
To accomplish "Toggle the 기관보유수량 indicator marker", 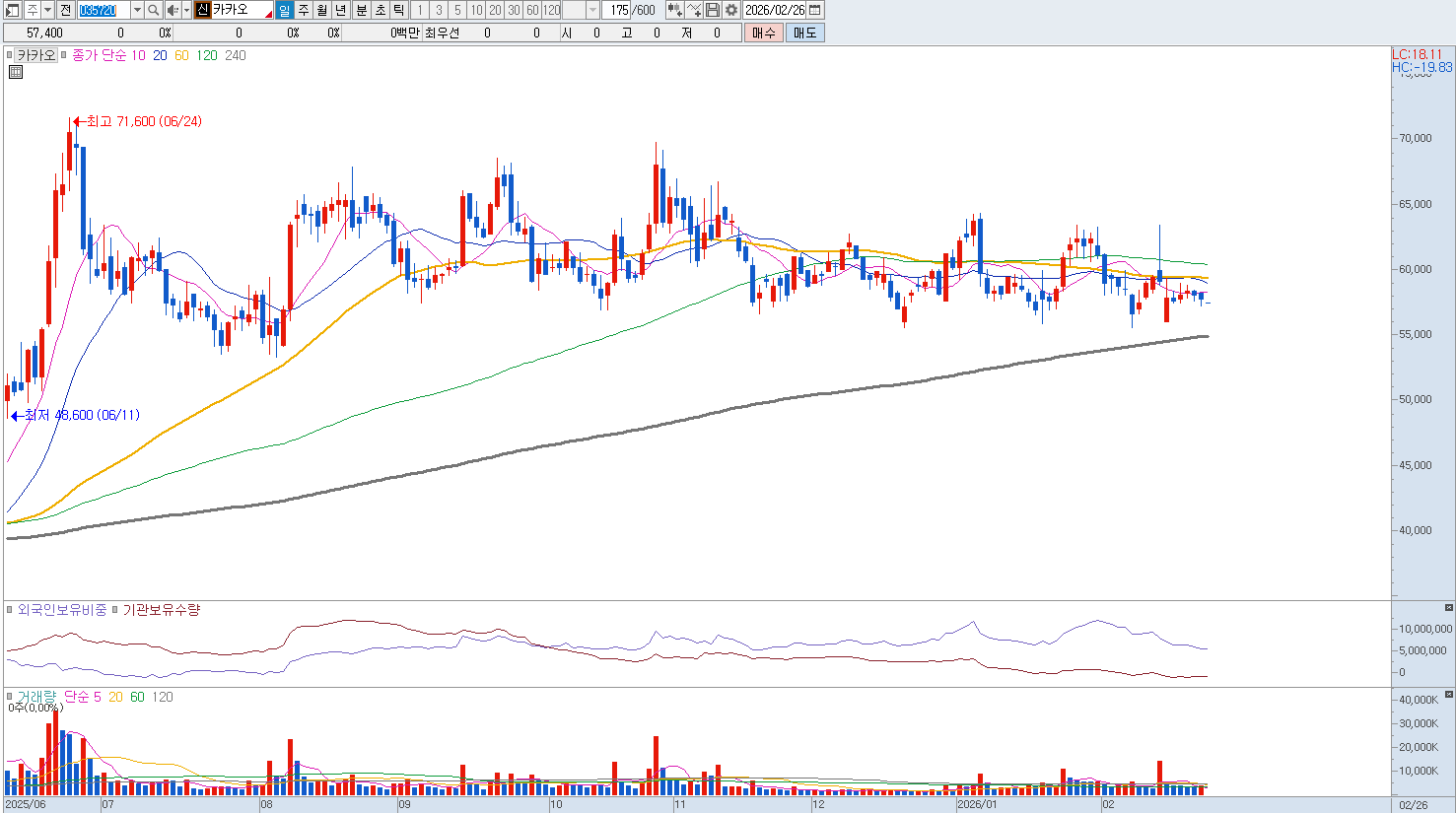I will coord(115,610).
